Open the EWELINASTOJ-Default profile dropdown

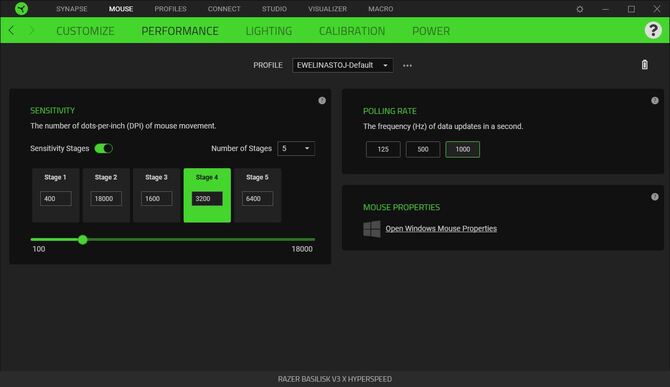tap(342, 65)
